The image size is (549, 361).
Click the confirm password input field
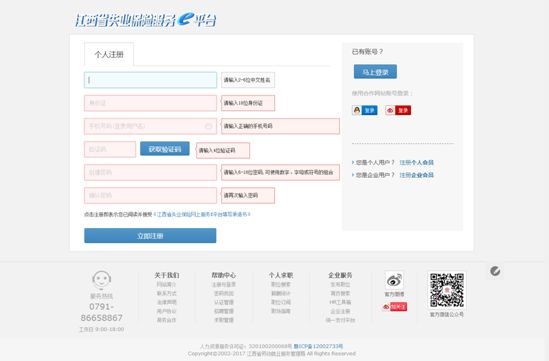coord(150,195)
